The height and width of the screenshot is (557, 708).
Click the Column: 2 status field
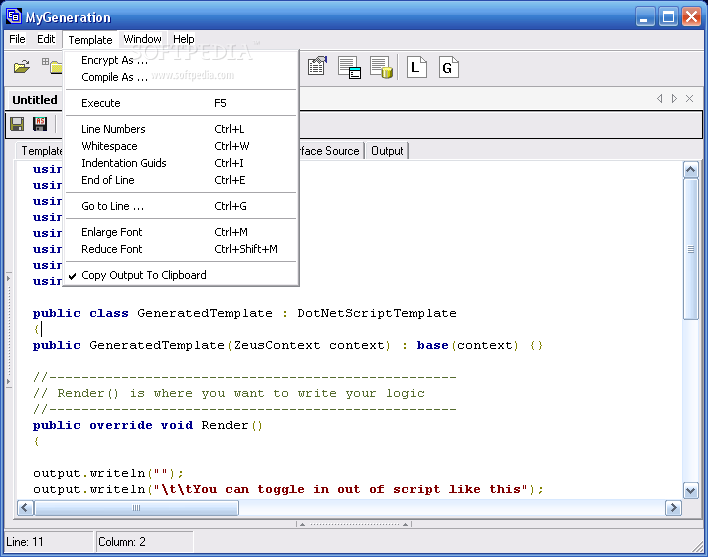point(144,542)
